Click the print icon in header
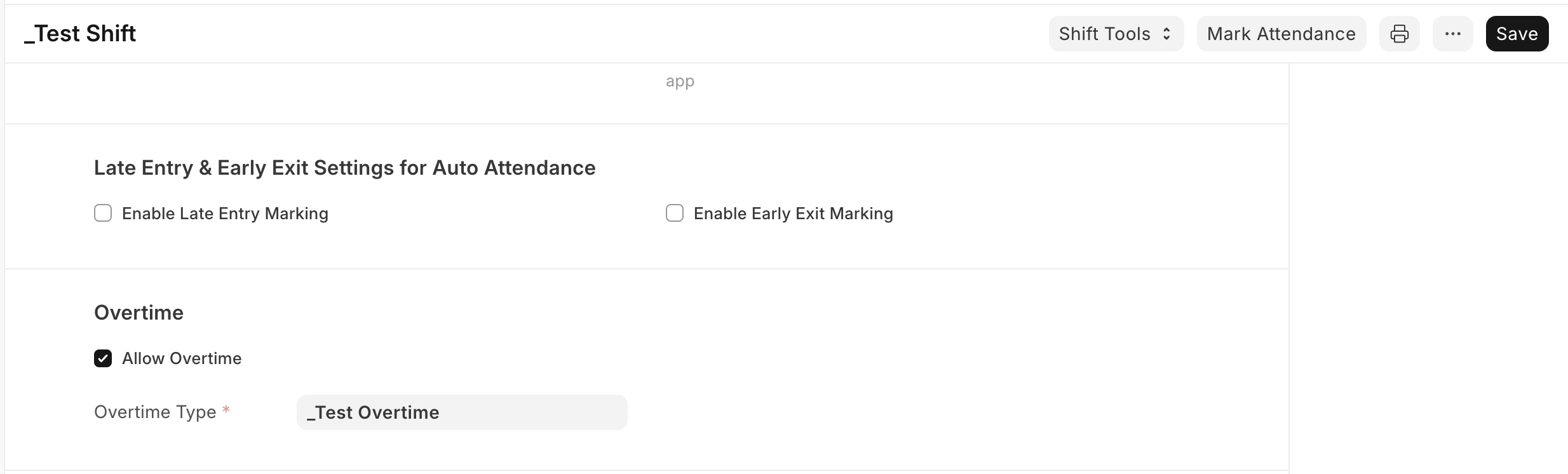1568x474 pixels. [x=1399, y=34]
